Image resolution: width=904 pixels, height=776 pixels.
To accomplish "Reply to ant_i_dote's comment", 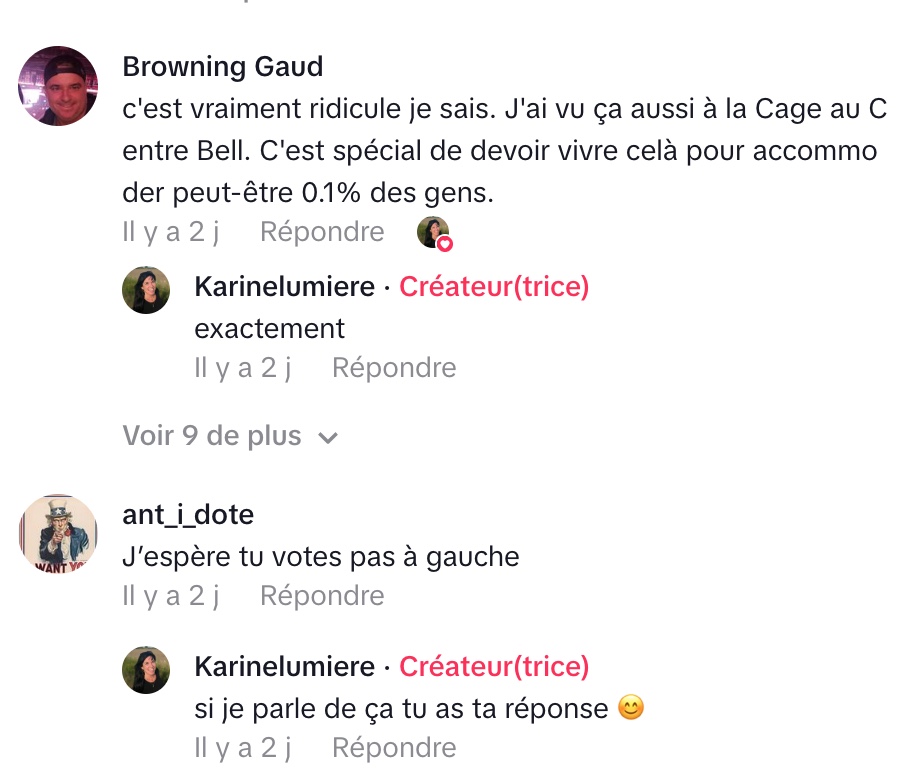I will (x=321, y=596).
